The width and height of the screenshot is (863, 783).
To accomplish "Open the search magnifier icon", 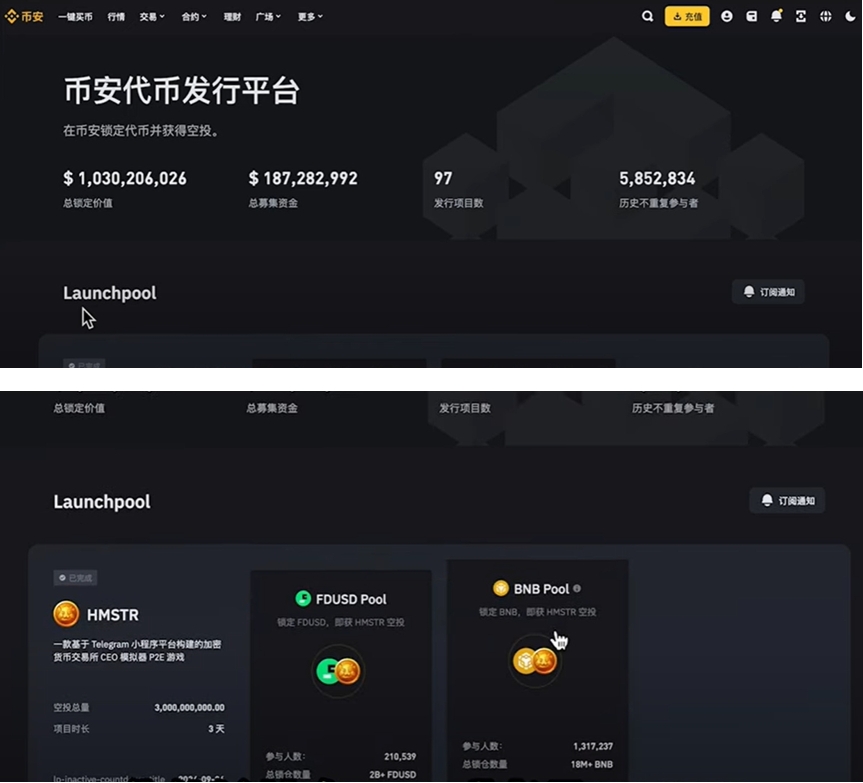I will point(647,17).
